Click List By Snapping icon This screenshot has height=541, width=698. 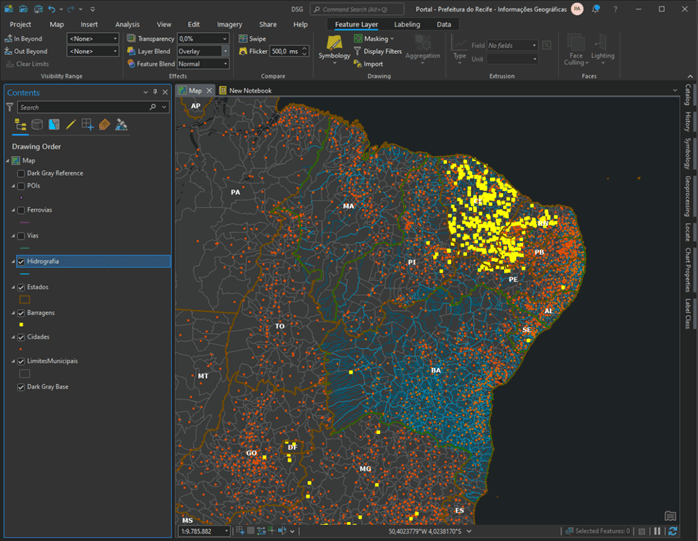click(x=88, y=125)
